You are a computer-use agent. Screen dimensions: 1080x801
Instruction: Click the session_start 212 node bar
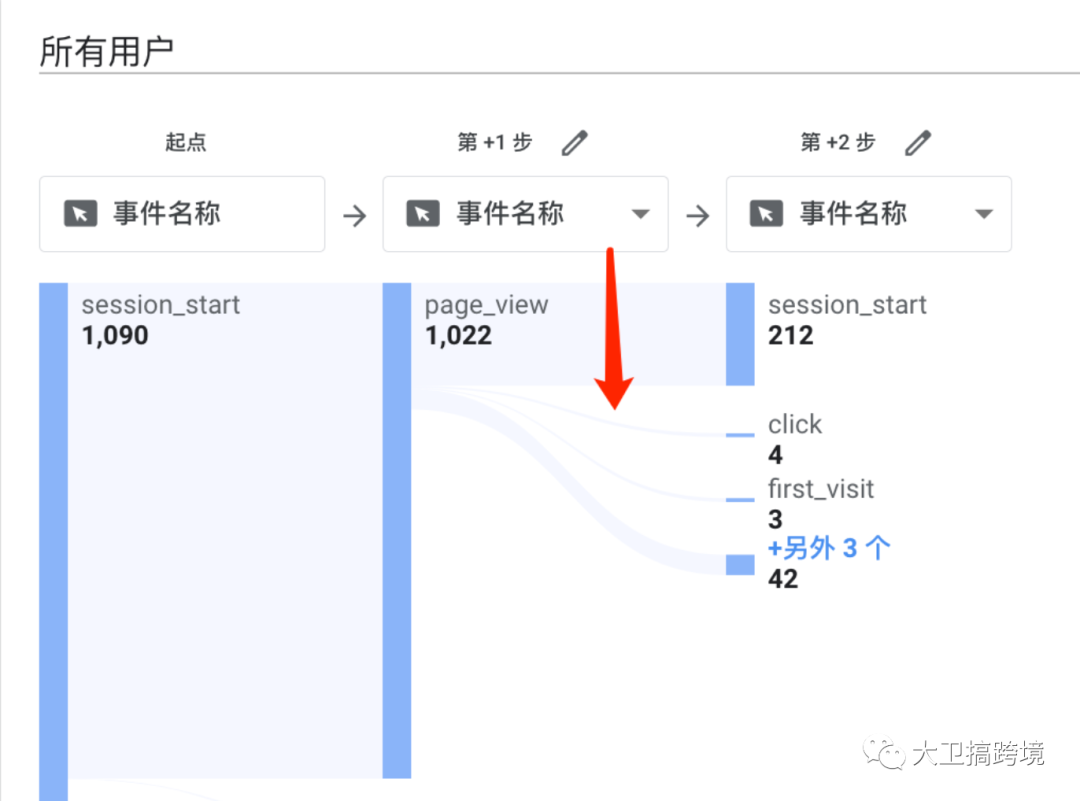click(x=740, y=334)
